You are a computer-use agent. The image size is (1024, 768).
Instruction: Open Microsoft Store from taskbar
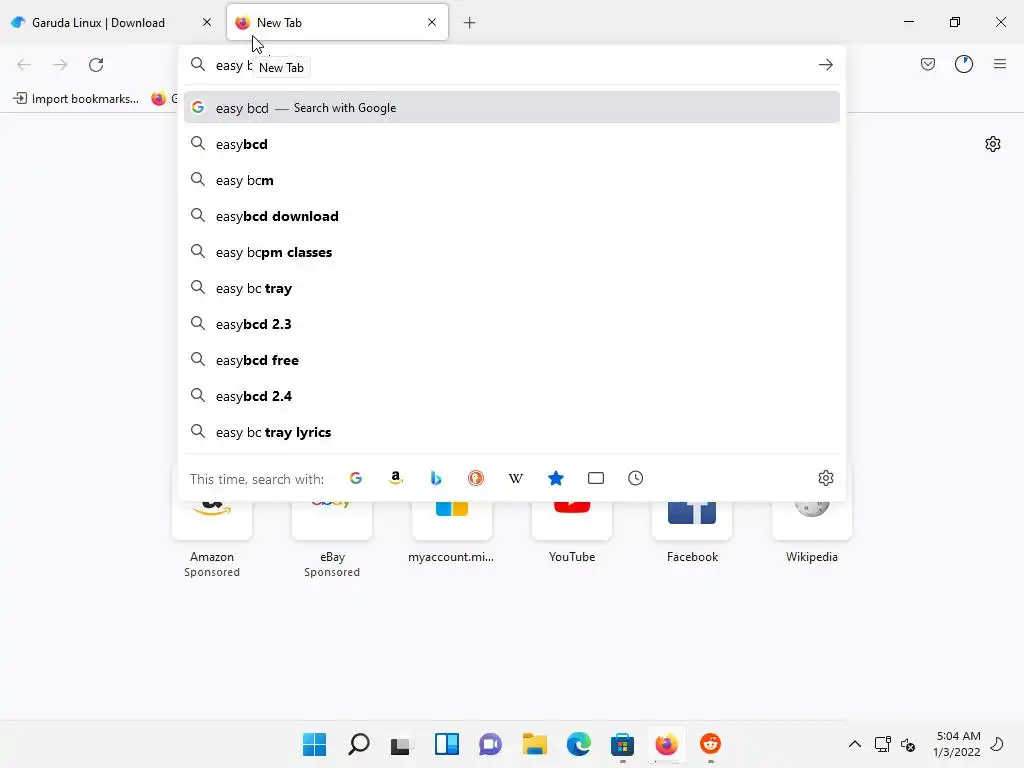click(622, 744)
